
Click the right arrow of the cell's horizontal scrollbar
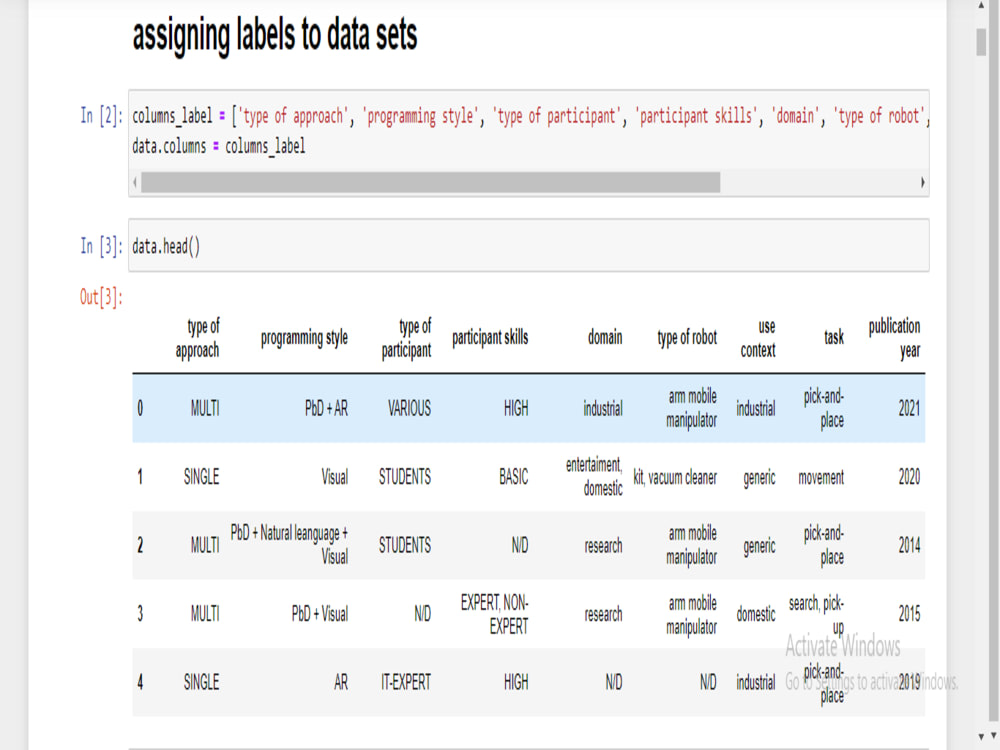pos(921,183)
